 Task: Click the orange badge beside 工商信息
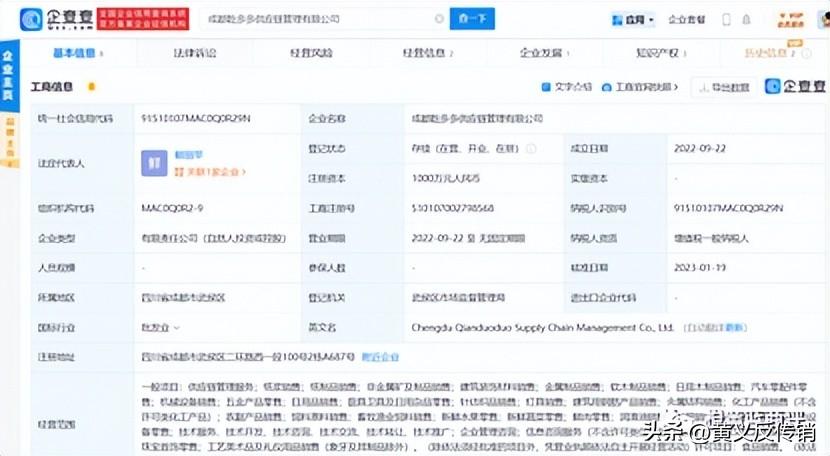click(92, 86)
